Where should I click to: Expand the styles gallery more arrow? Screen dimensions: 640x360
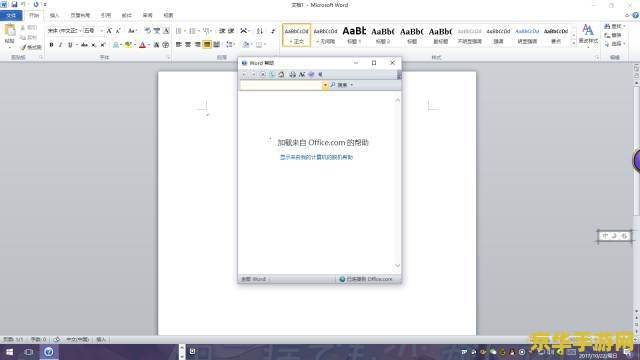(573, 43)
